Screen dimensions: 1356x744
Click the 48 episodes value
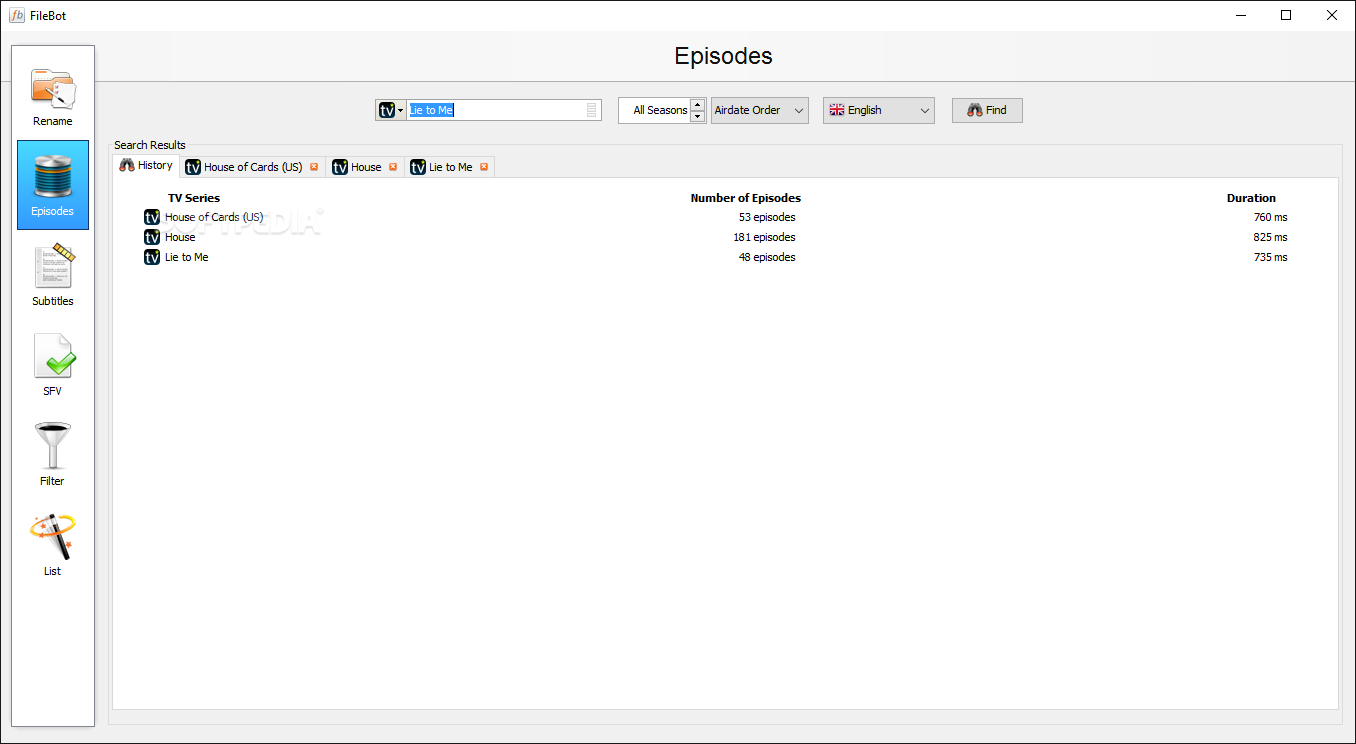click(767, 257)
